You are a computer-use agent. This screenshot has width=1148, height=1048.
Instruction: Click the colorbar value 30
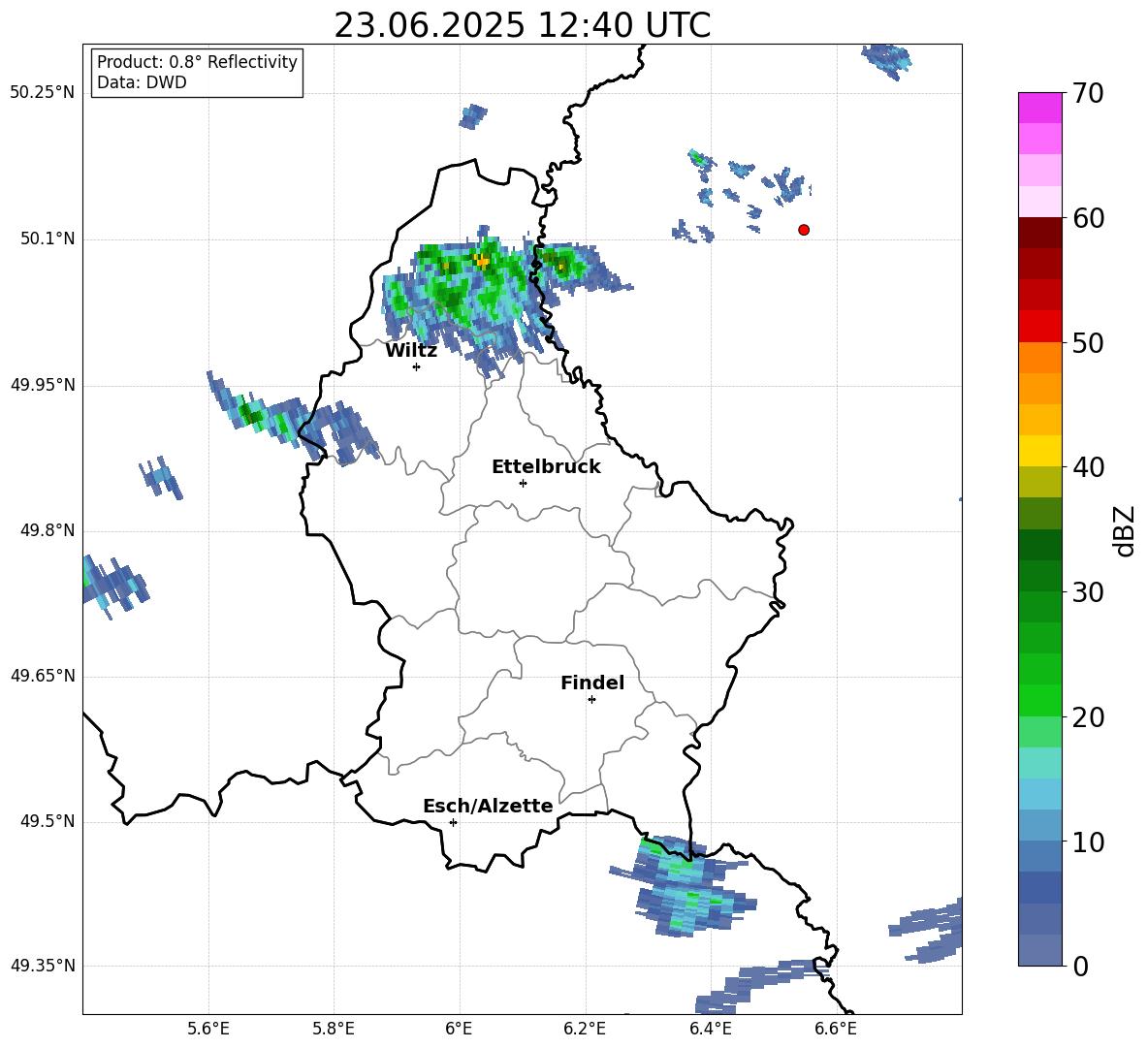(x=1088, y=592)
